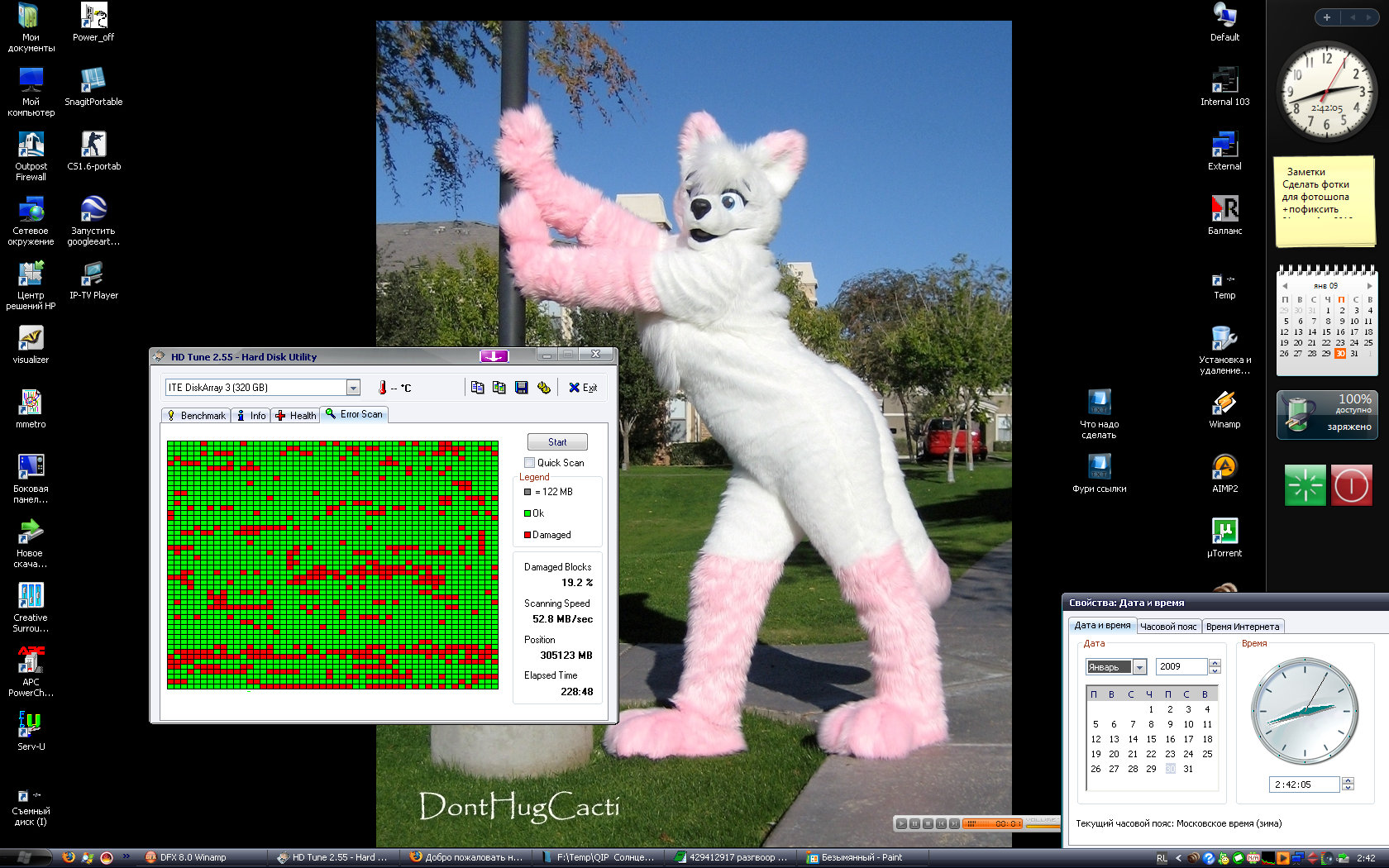Select the AIMP2 desktop shortcut

(x=1224, y=474)
